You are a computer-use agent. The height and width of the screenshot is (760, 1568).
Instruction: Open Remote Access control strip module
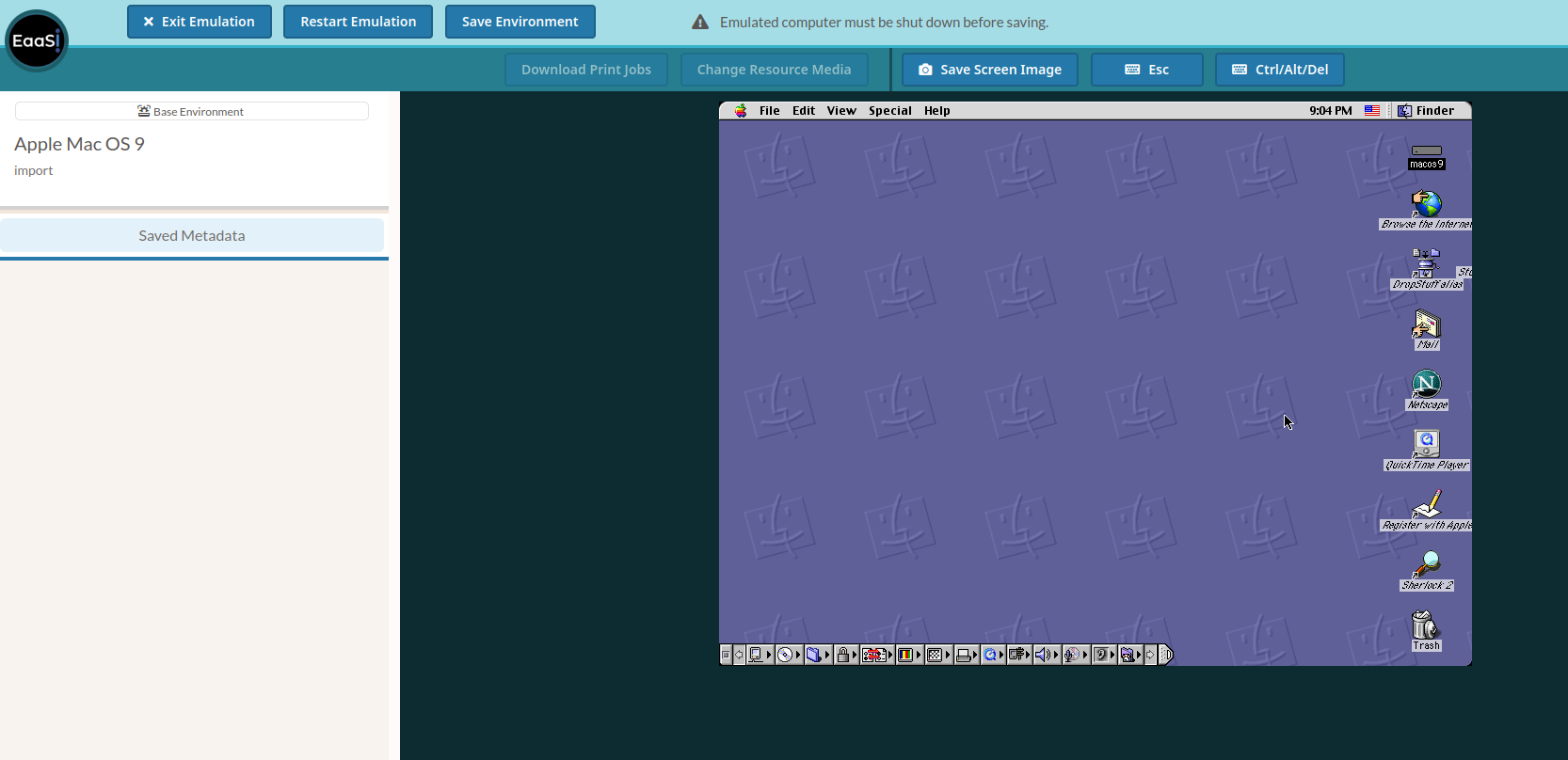[x=1019, y=655]
